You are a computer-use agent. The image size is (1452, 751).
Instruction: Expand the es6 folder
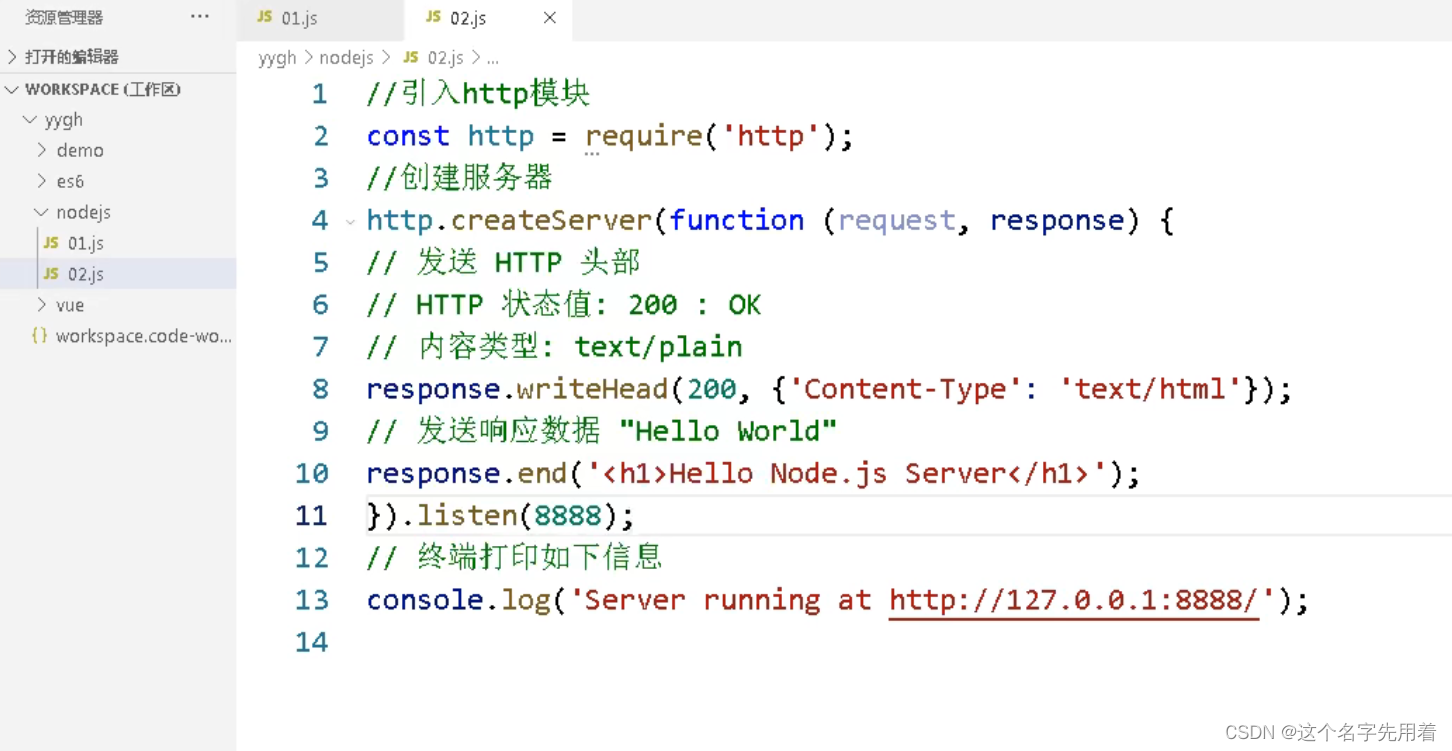tap(118, 181)
